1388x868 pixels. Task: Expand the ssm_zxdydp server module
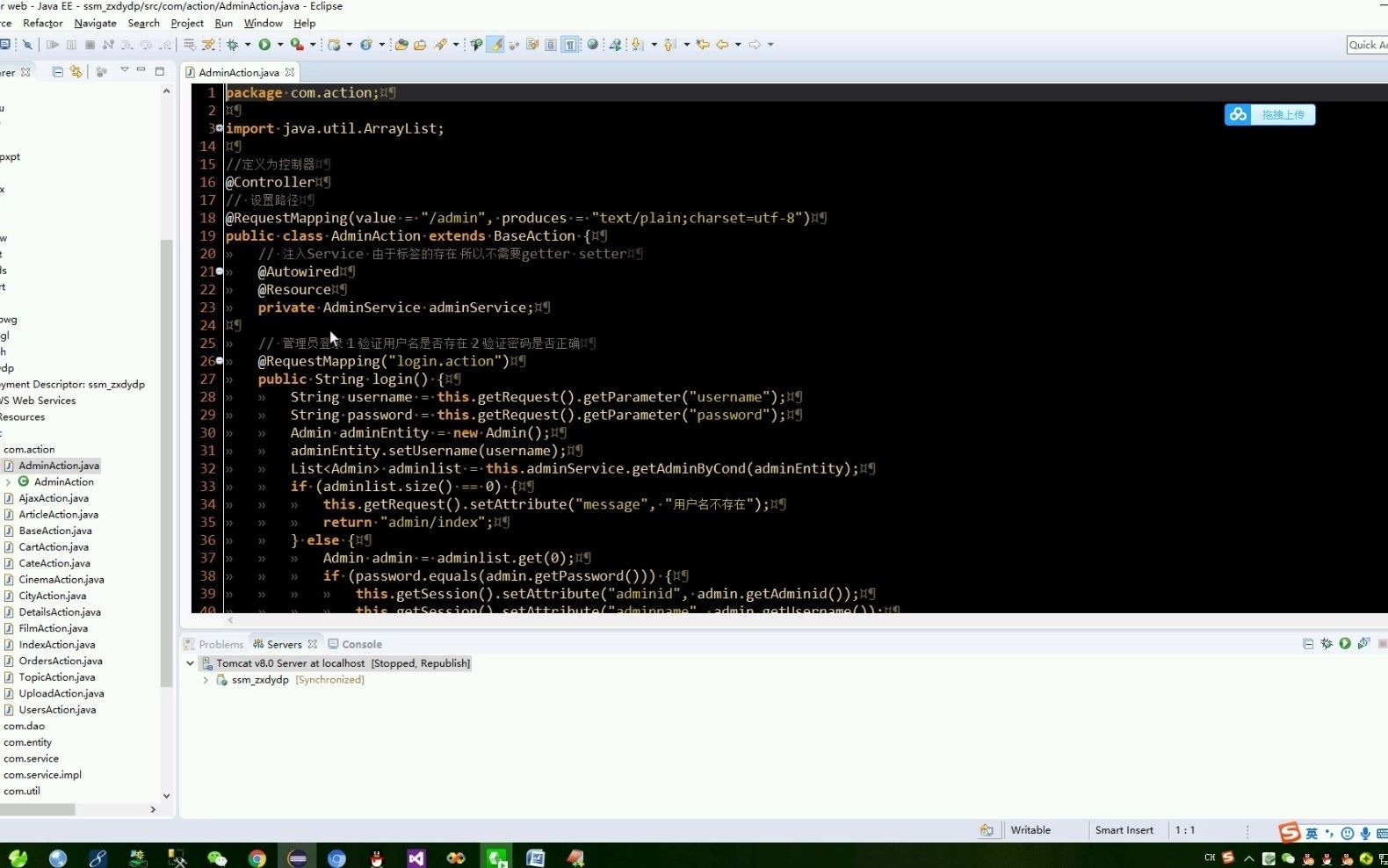click(x=206, y=680)
